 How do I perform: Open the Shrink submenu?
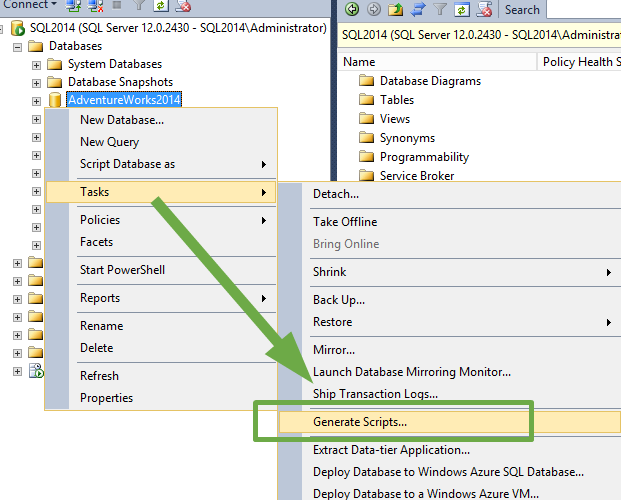point(450,272)
